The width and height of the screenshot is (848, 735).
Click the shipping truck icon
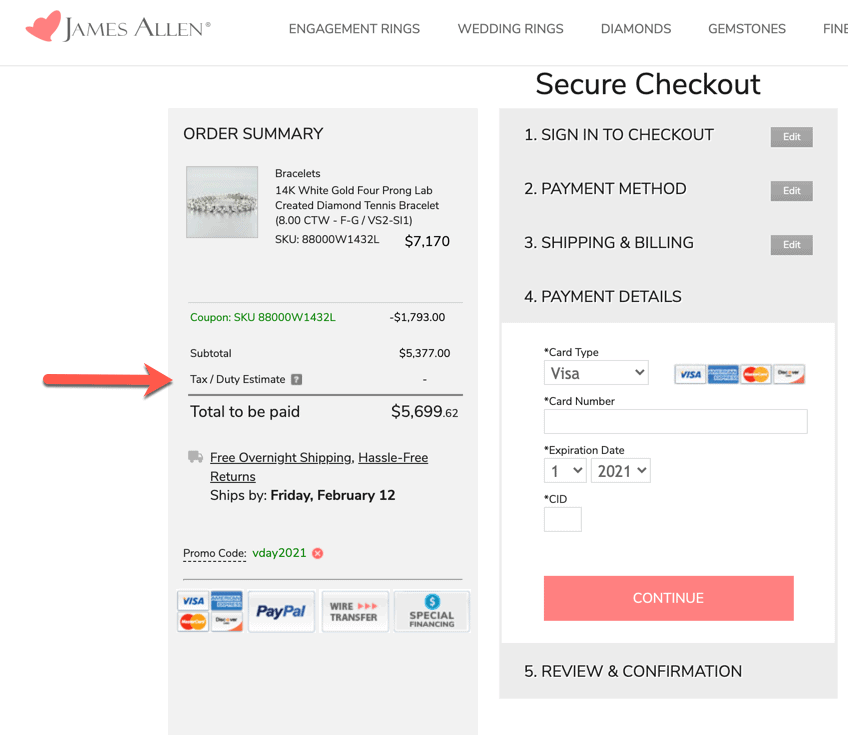196,457
